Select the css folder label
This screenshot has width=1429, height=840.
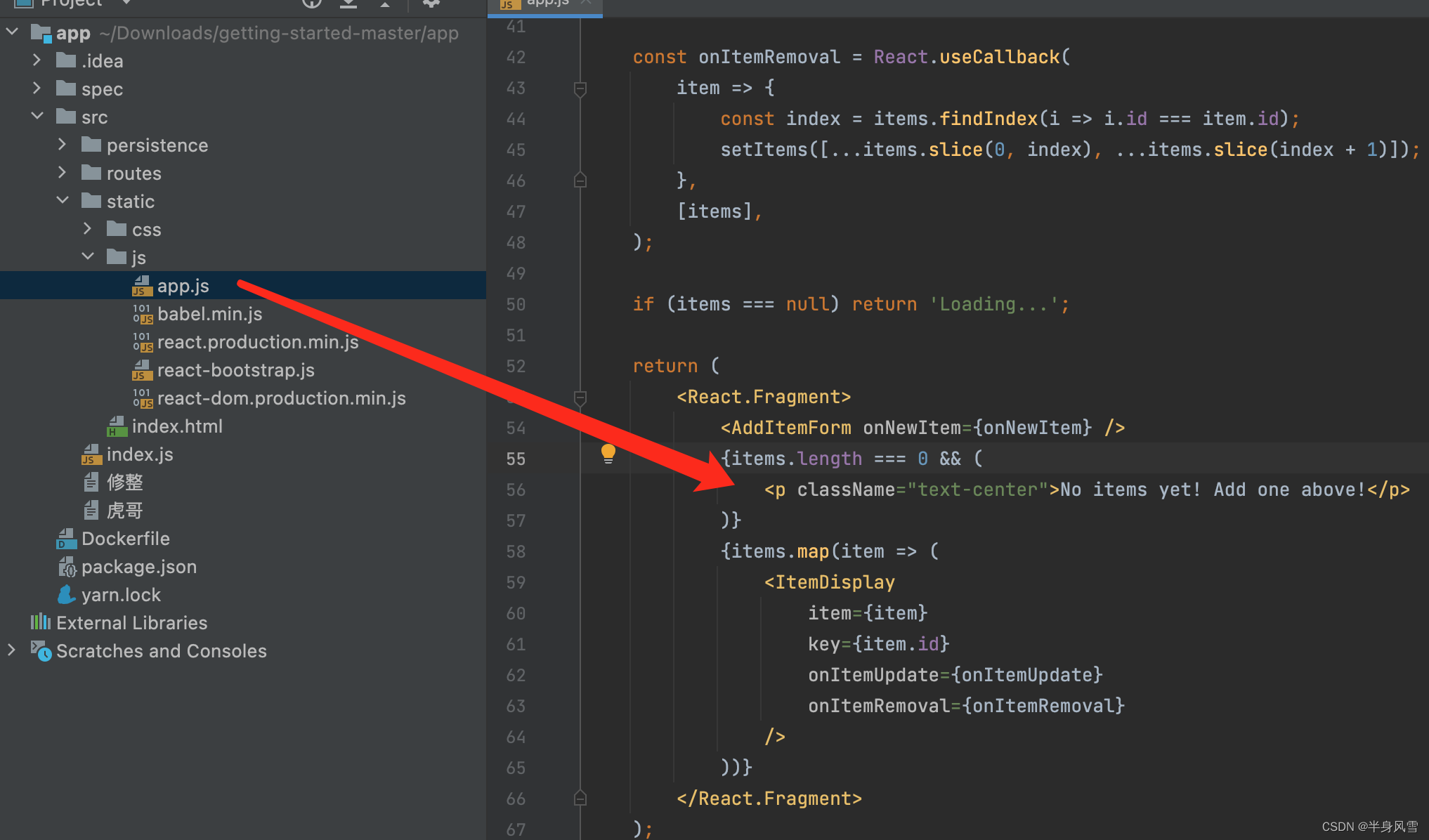tap(147, 230)
